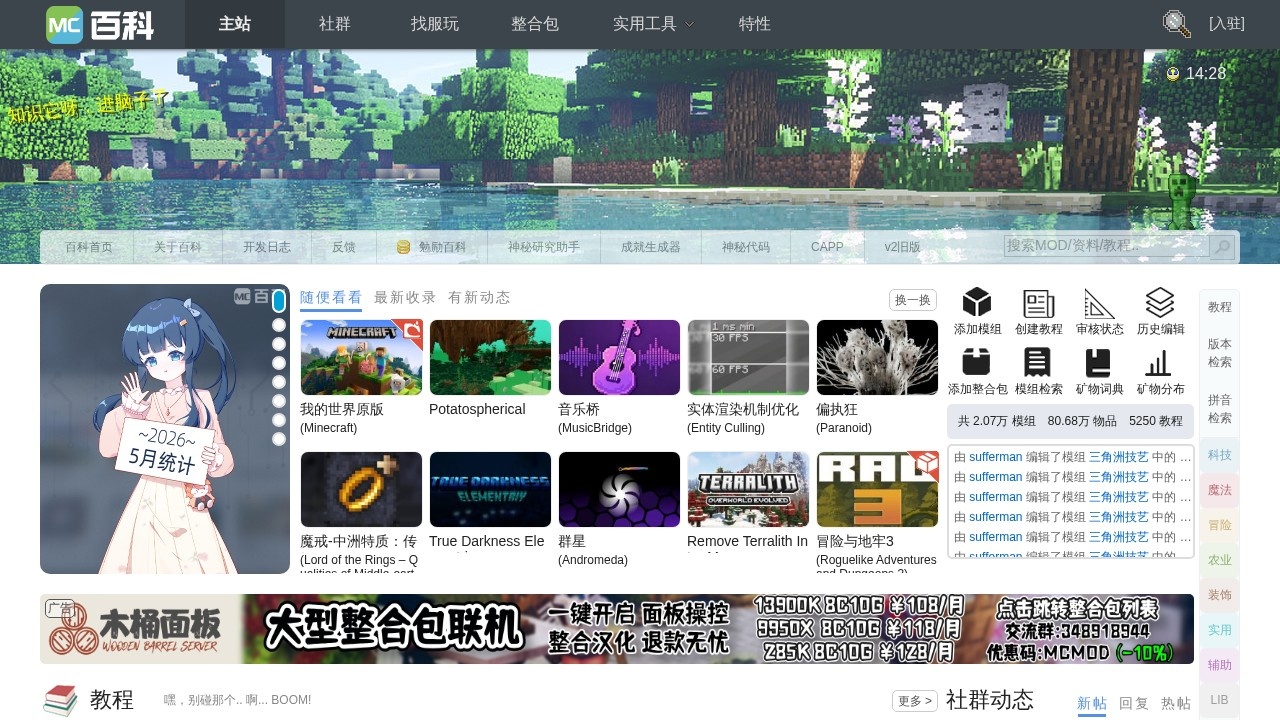Switch to 新帖 tab in 社群动态
The width and height of the screenshot is (1280, 720).
click(1092, 704)
